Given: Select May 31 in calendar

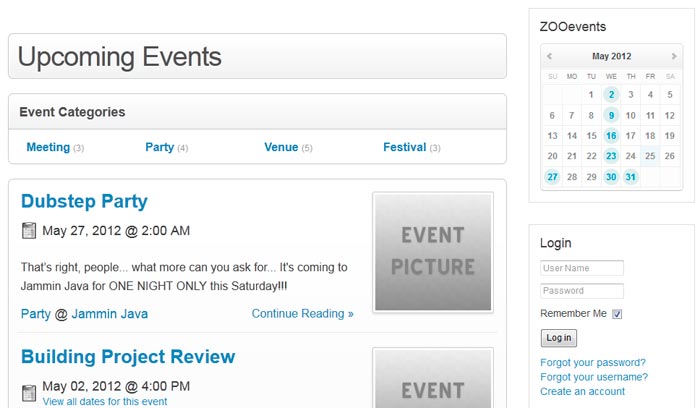Looking at the screenshot, I should tap(630, 177).
